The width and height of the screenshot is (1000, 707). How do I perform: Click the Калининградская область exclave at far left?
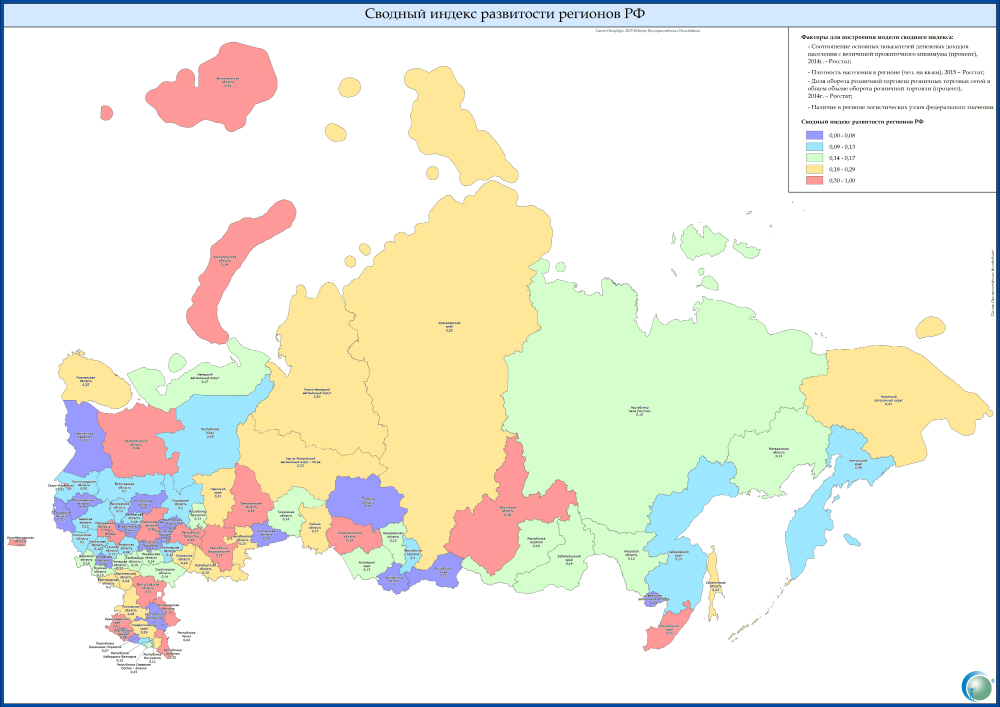[20, 540]
